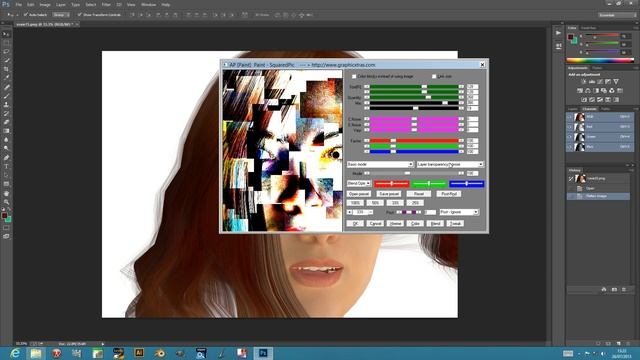Add a Levels adjustment

pyautogui.click(x=591, y=82)
